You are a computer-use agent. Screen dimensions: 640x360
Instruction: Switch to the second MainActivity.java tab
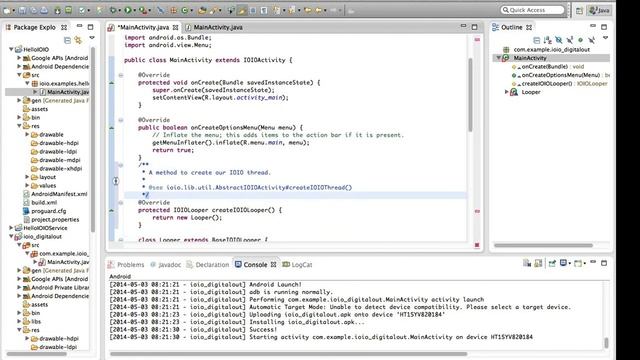click(214, 27)
